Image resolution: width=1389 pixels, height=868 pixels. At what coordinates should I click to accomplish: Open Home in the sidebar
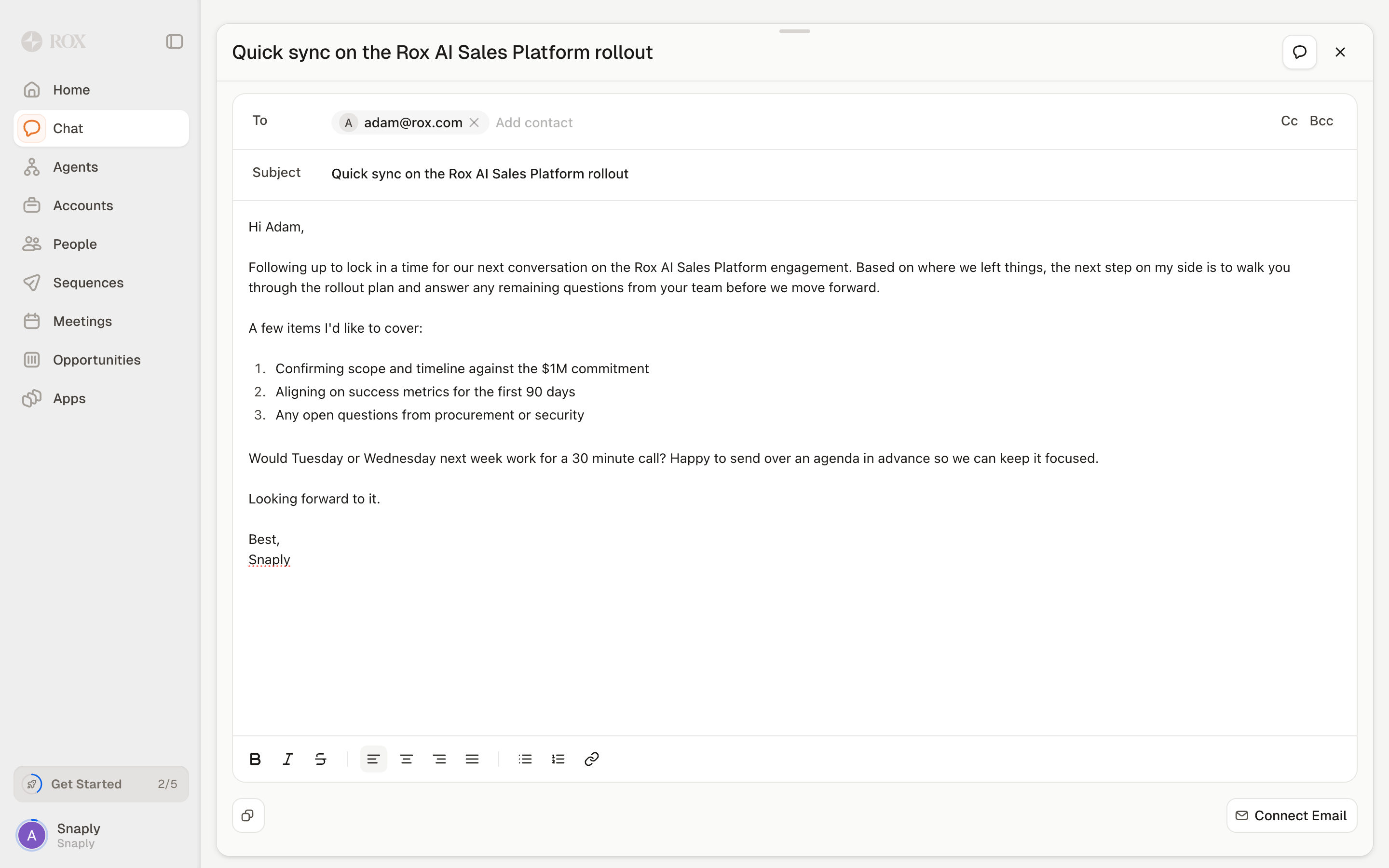pyautogui.click(x=101, y=90)
